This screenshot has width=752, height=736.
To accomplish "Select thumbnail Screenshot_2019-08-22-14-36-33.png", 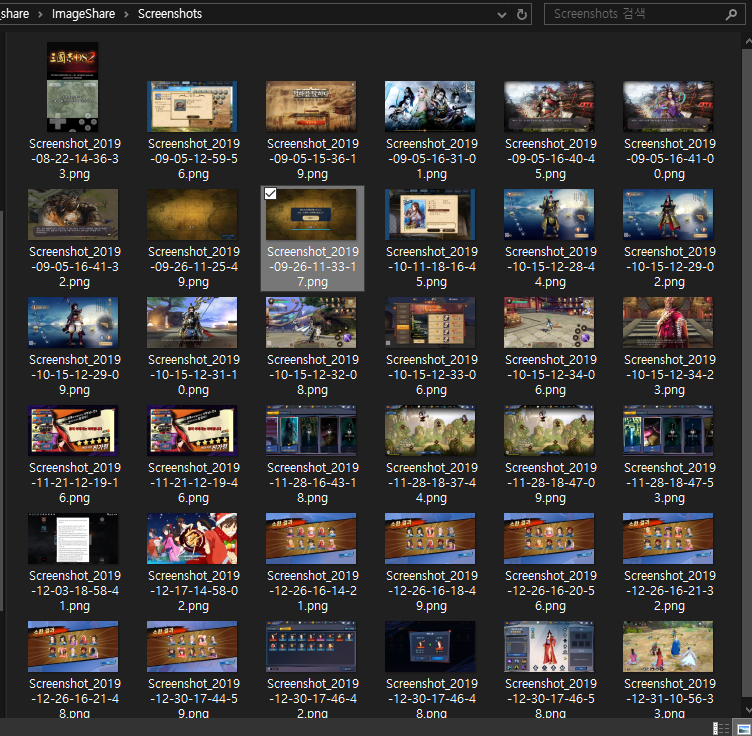I will pyautogui.click(x=72, y=87).
